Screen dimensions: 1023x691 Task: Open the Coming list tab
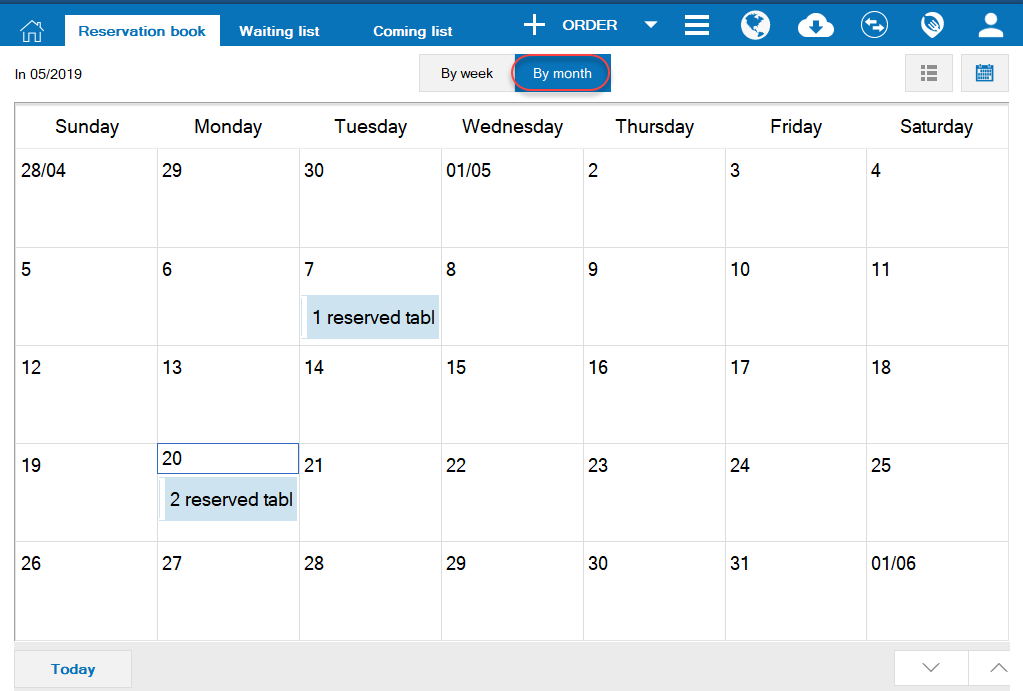point(412,31)
